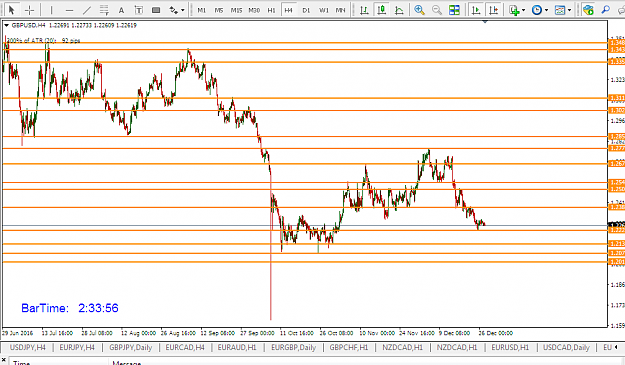The image size is (625, 365).
Task: Open the USDCAD,Daily chart tab
Action: tap(566, 347)
